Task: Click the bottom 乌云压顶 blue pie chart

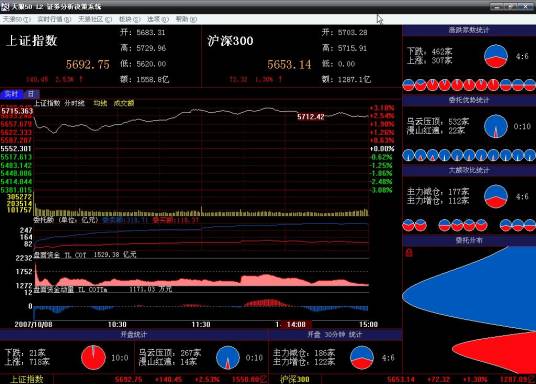Action: (x=228, y=358)
